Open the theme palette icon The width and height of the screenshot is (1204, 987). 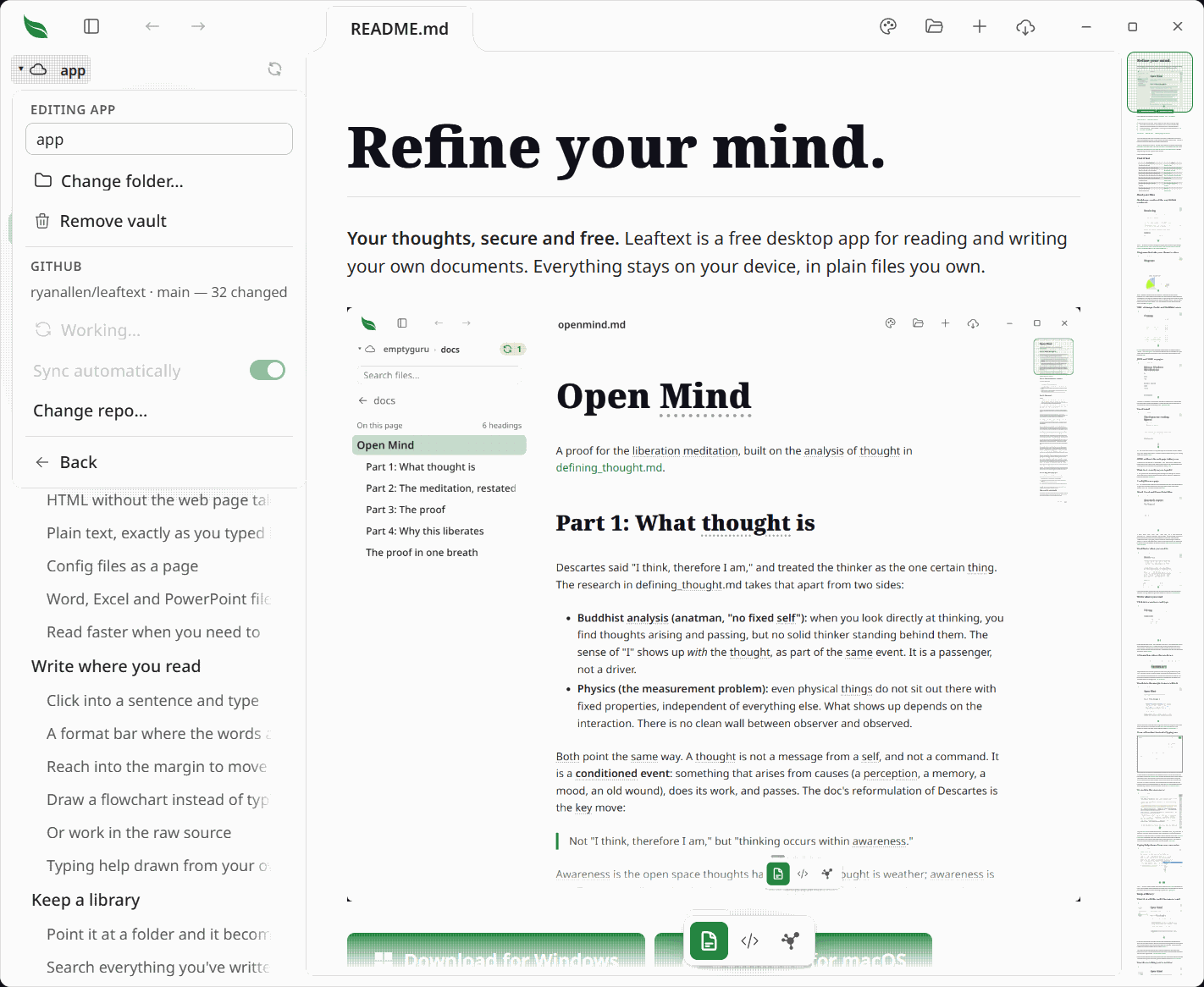tap(888, 26)
